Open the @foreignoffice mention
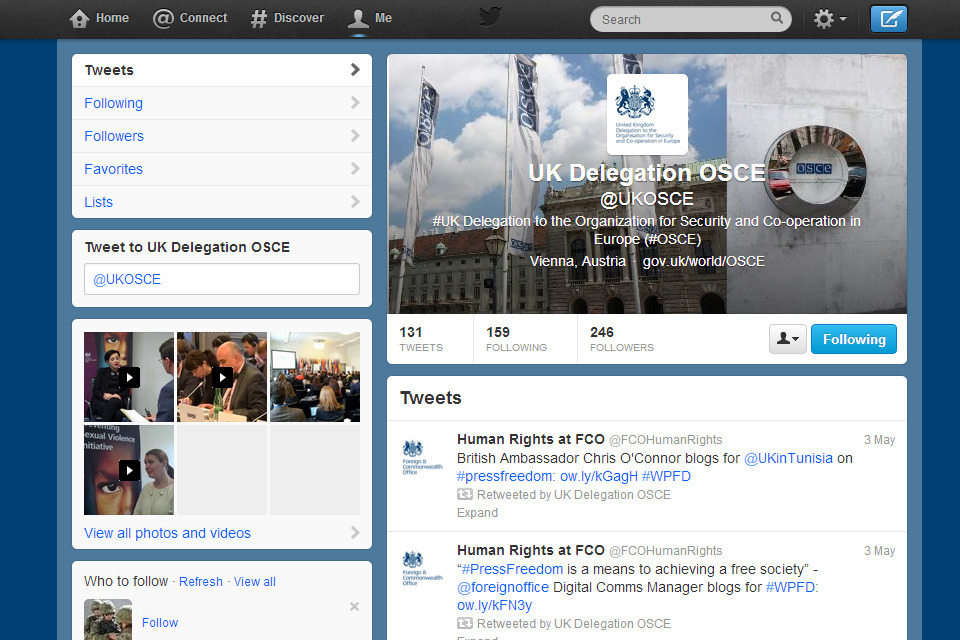960x640 pixels. (503, 587)
